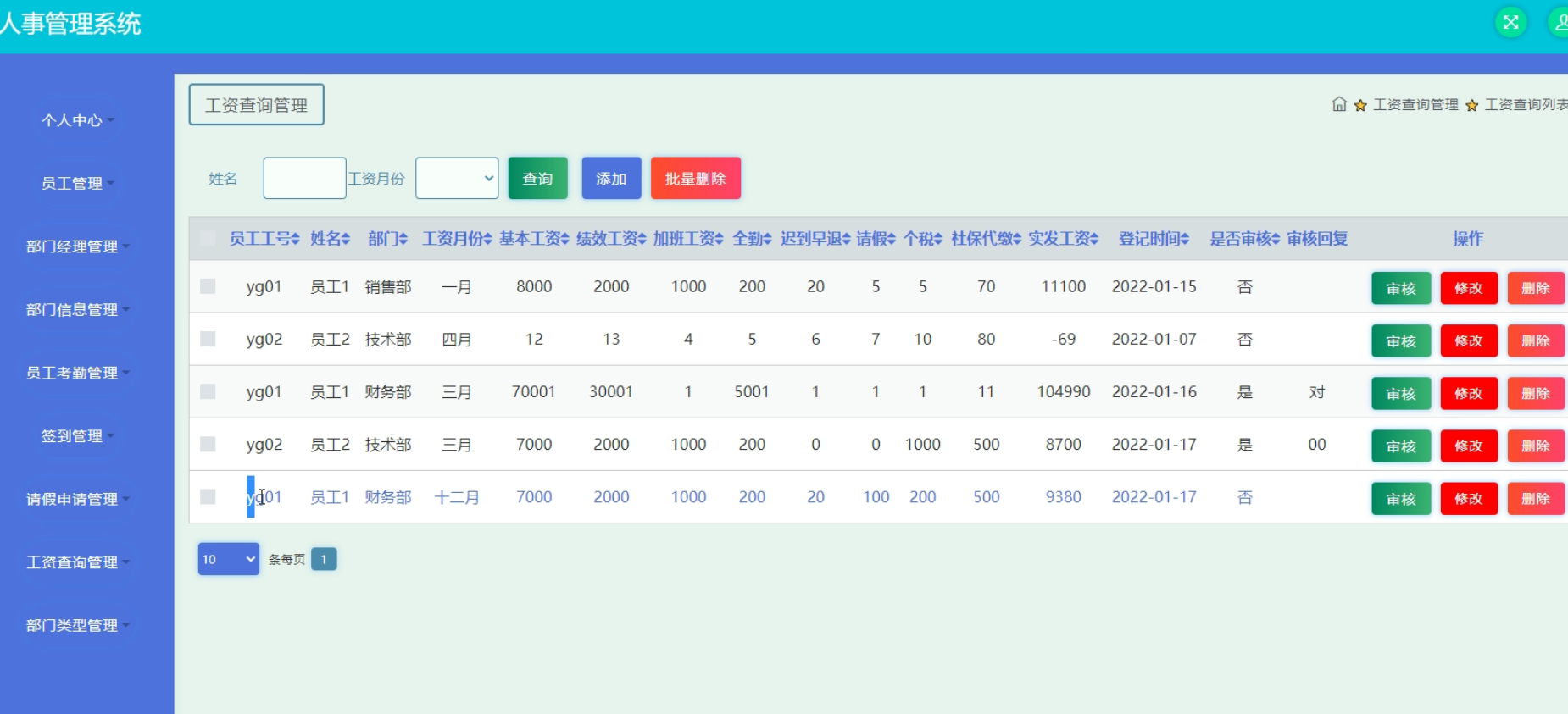Open the 工资月份 filter dropdown
This screenshot has width=1568, height=714.
click(457, 178)
